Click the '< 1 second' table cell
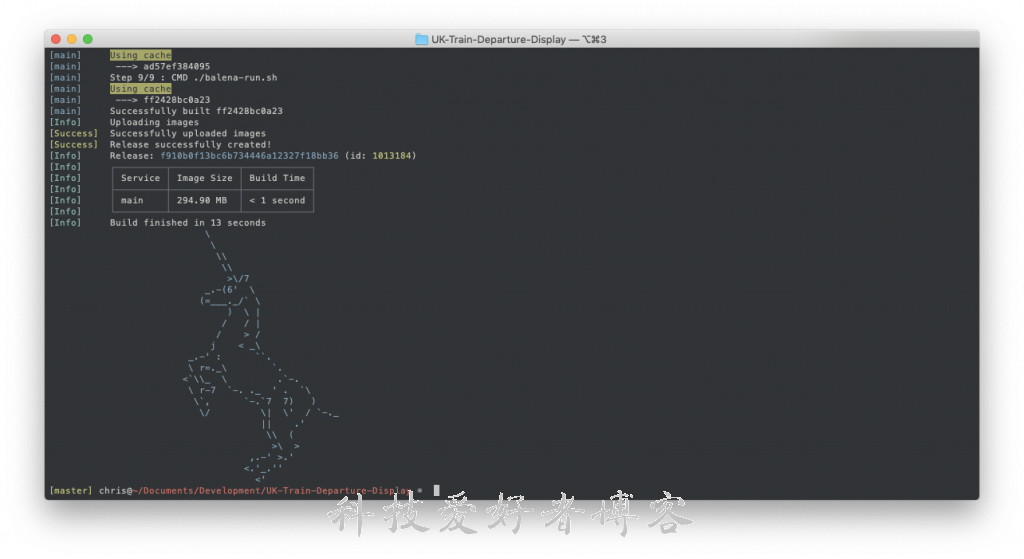 [277, 200]
